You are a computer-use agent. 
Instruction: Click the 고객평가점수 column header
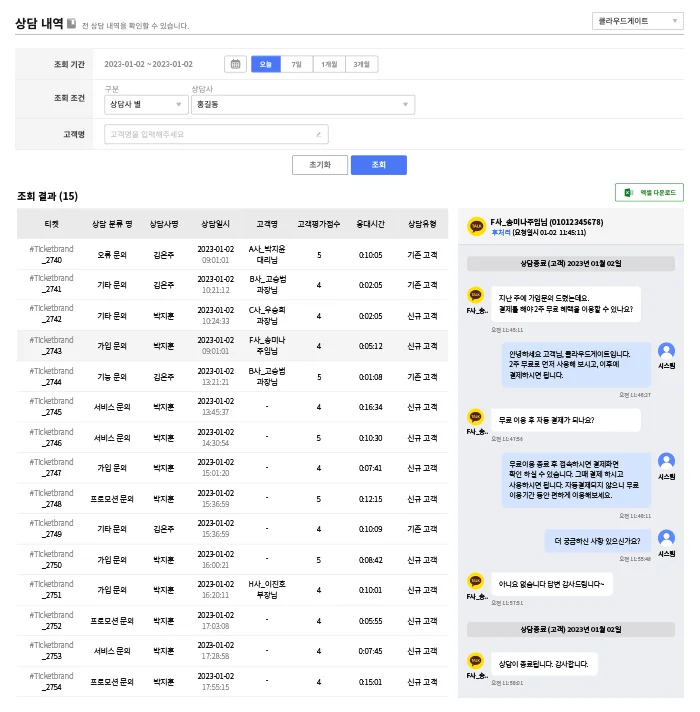coord(319,224)
